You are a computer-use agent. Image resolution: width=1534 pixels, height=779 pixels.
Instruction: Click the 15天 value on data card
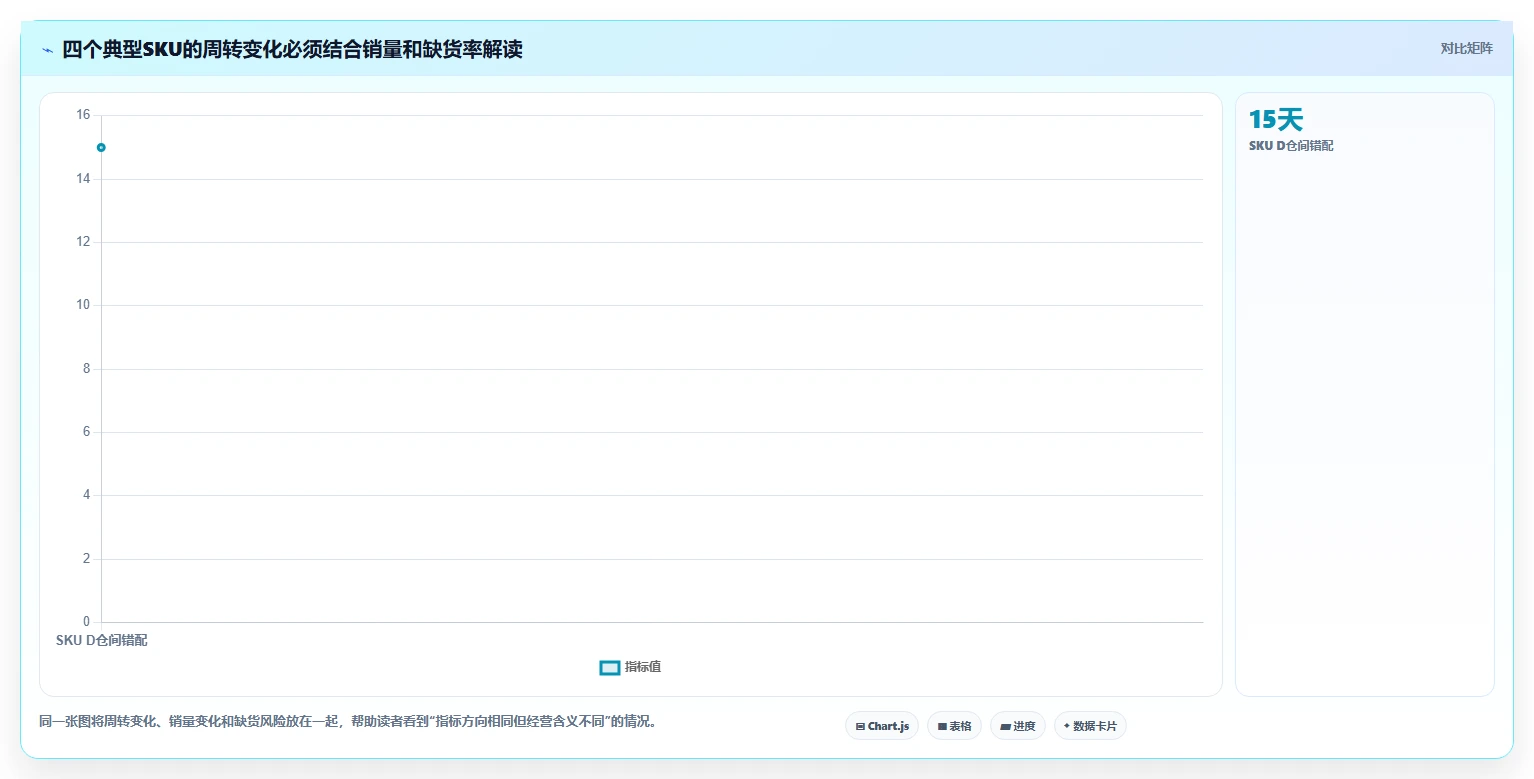pos(1276,120)
